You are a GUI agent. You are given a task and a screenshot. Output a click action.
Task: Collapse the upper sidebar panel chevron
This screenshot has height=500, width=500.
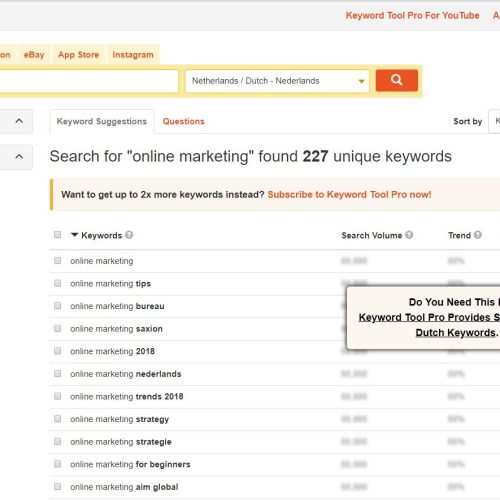[19, 121]
